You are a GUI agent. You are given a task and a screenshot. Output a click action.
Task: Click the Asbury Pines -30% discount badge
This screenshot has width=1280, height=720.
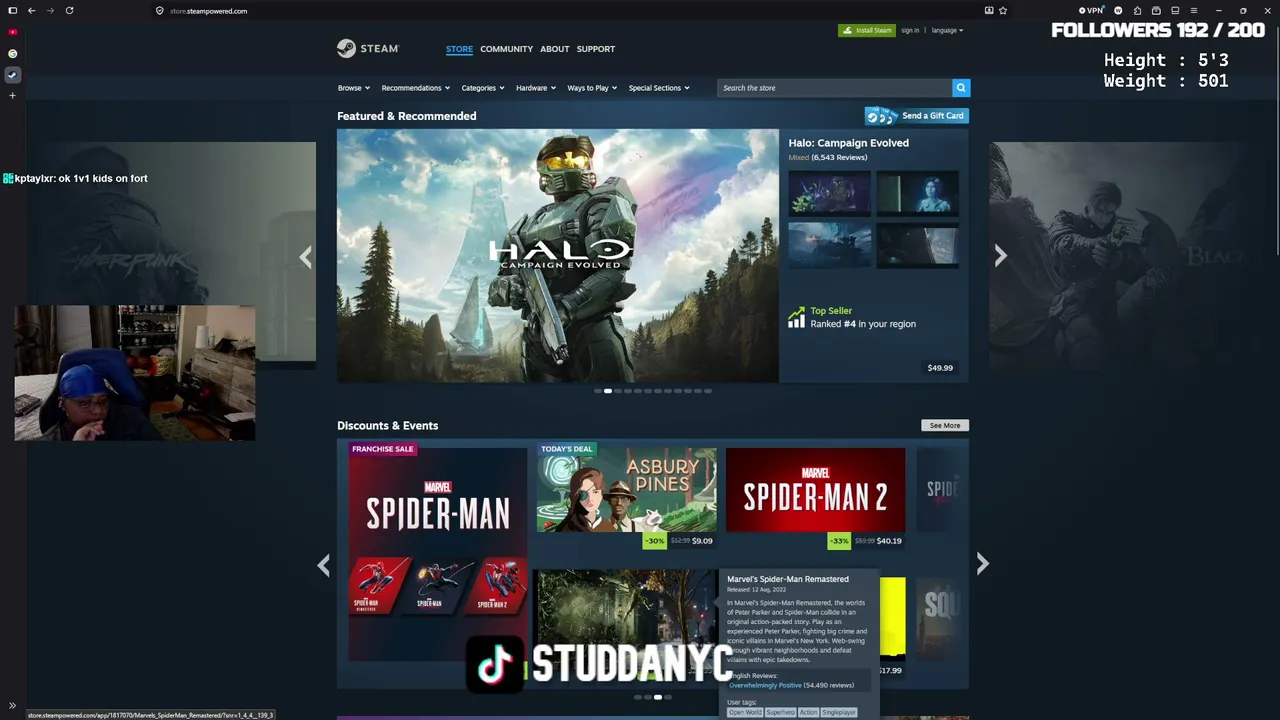(654, 541)
